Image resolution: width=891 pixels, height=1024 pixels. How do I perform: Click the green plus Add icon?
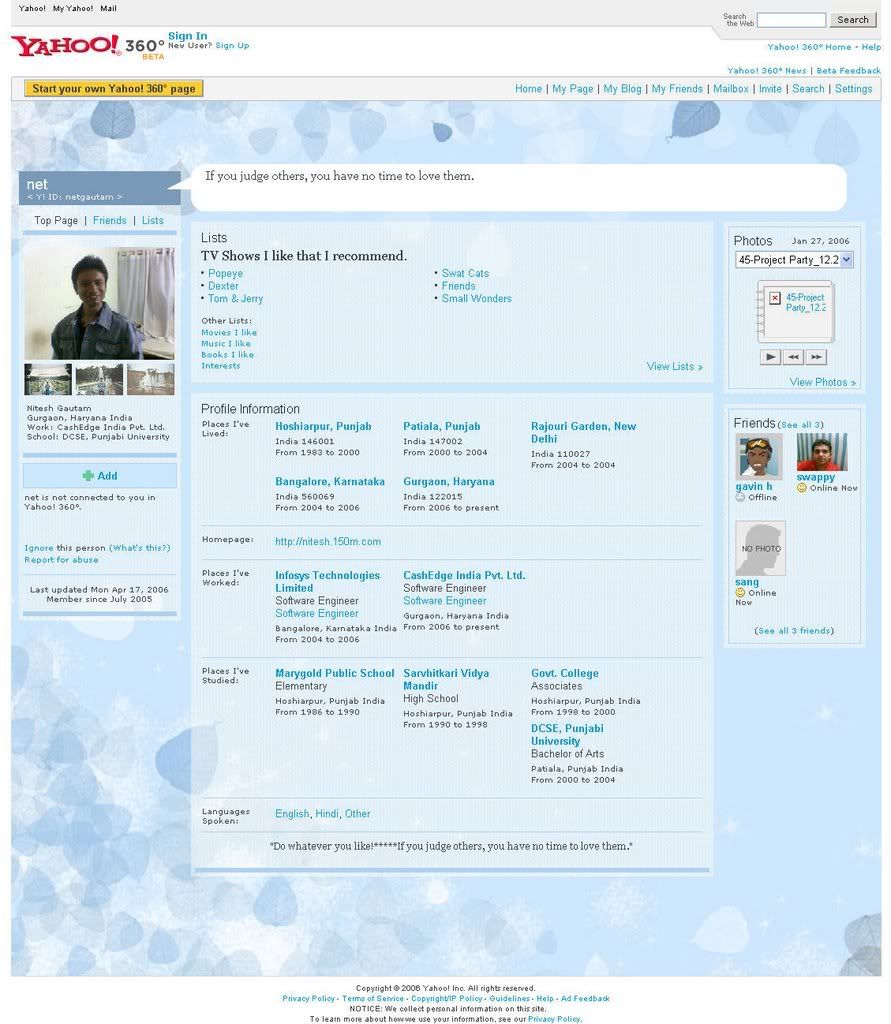pyautogui.click(x=88, y=476)
